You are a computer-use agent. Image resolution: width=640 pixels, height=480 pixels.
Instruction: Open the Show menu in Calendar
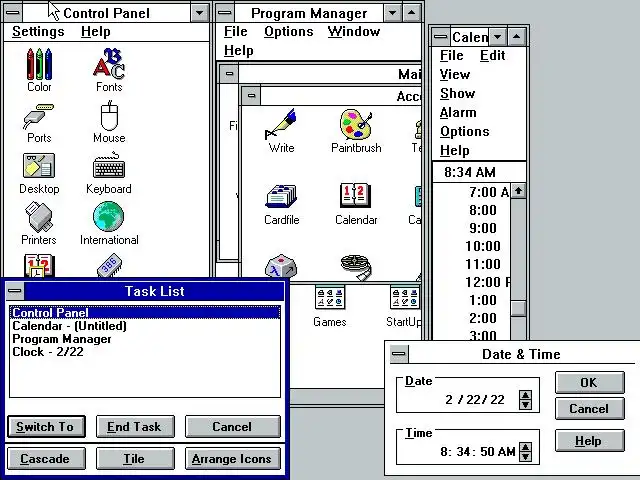[x=458, y=93]
